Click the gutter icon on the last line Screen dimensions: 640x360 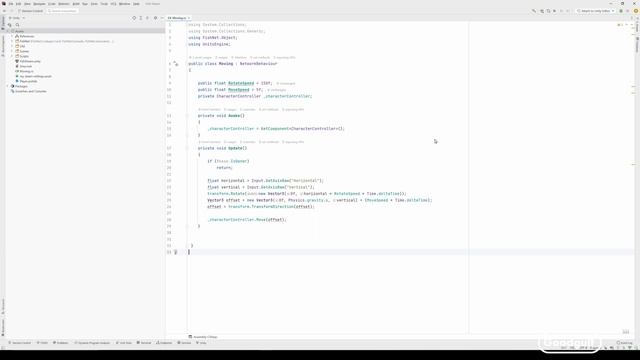click(x=176, y=252)
